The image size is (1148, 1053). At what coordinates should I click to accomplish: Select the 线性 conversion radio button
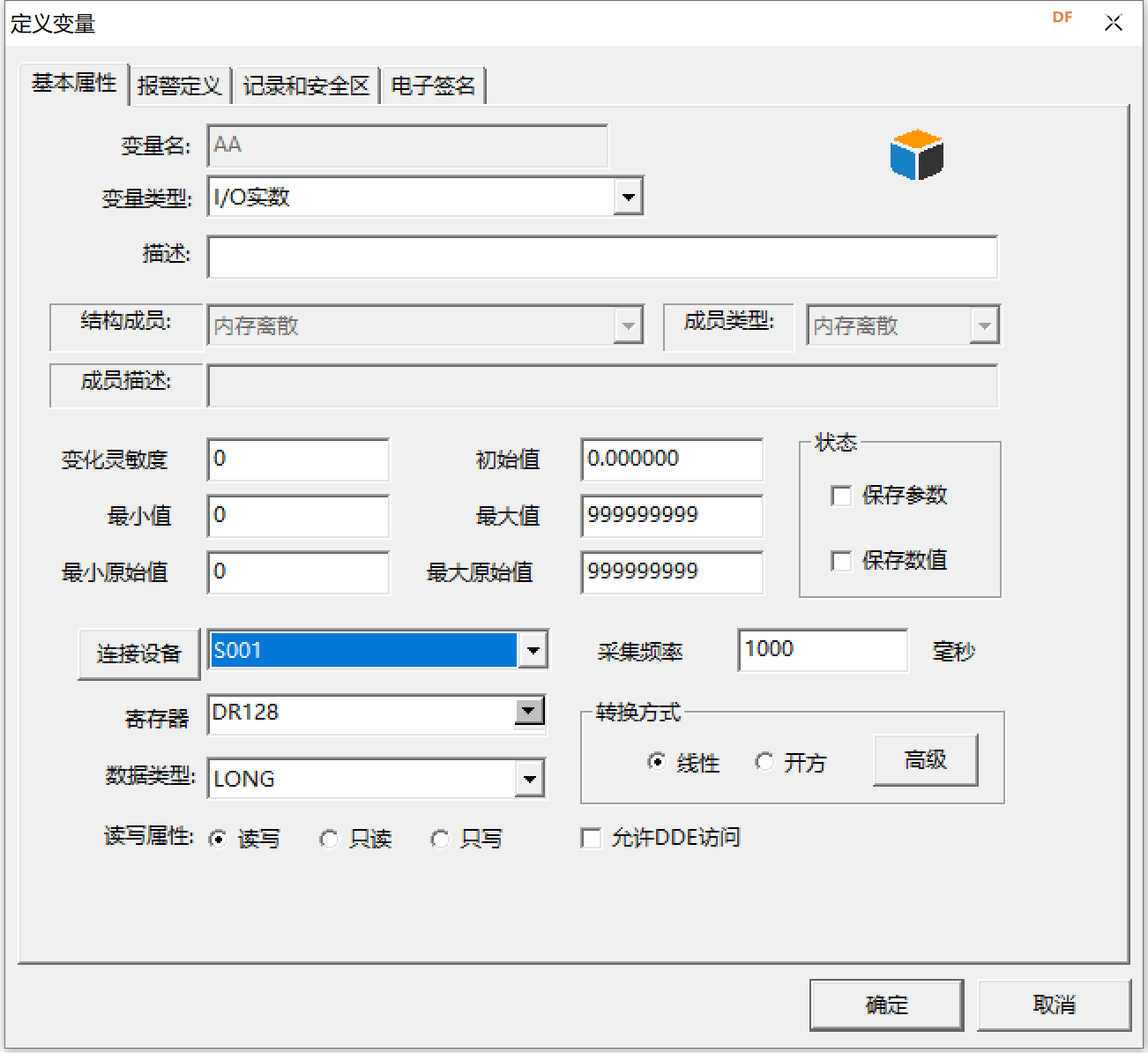click(656, 761)
